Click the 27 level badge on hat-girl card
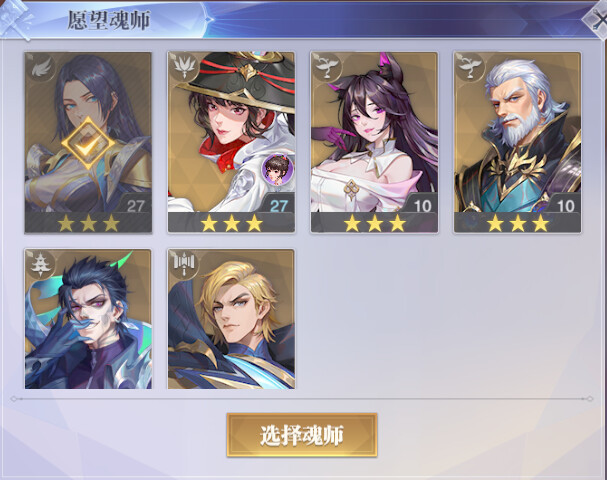607x480 pixels. (x=279, y=206)
